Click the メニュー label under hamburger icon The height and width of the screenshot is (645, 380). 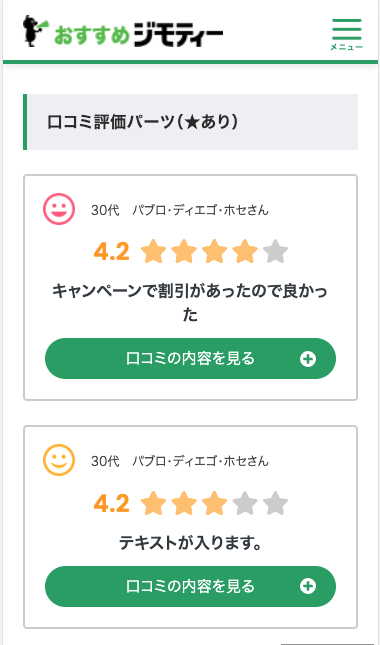coord(347,47)
